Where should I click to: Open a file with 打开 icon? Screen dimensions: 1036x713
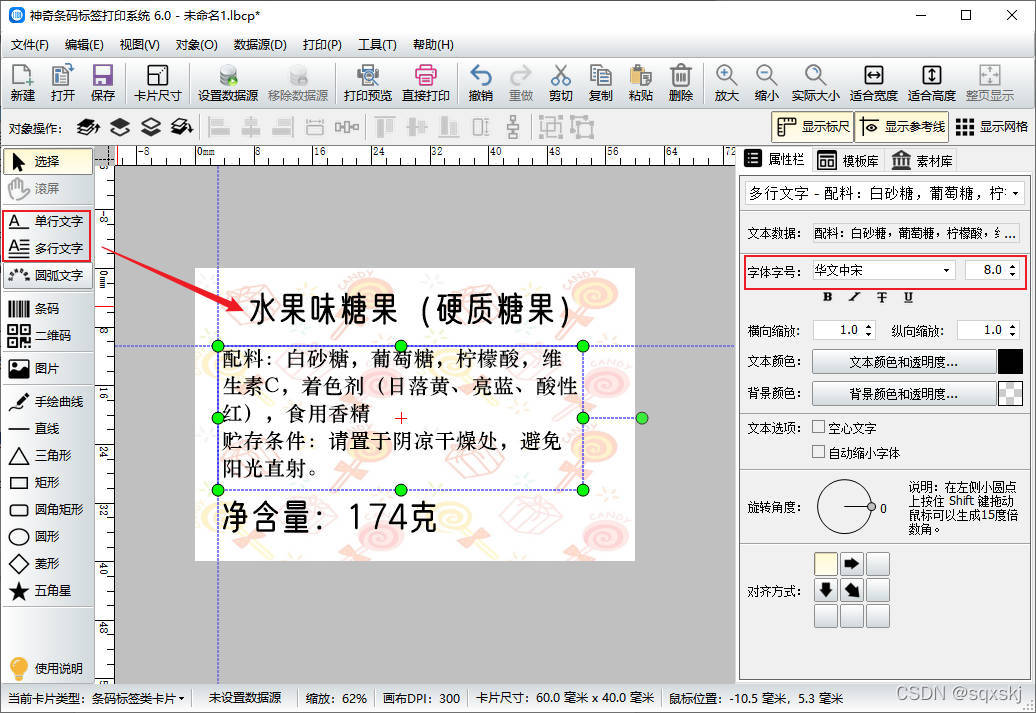click(x=63, y=83)
